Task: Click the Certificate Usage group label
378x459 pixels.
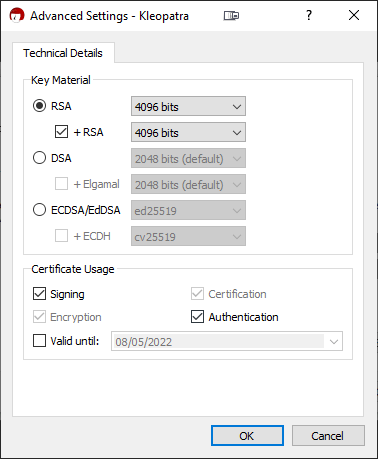Action: coord(73,269)
